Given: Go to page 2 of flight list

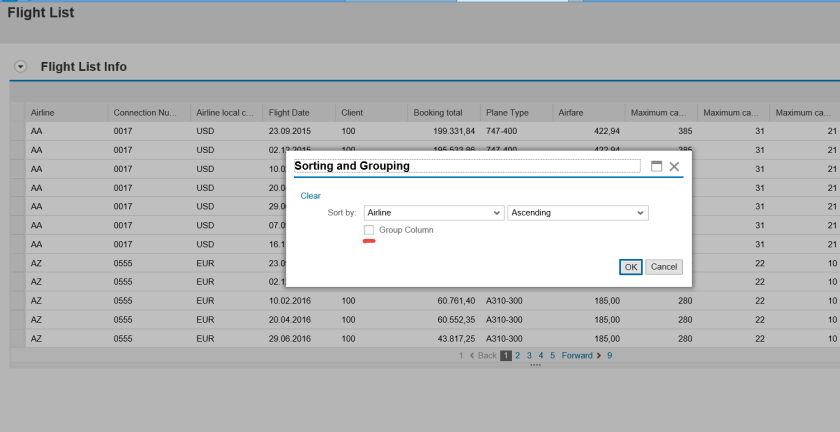Looking at the screenshot, I should (517, 355).
